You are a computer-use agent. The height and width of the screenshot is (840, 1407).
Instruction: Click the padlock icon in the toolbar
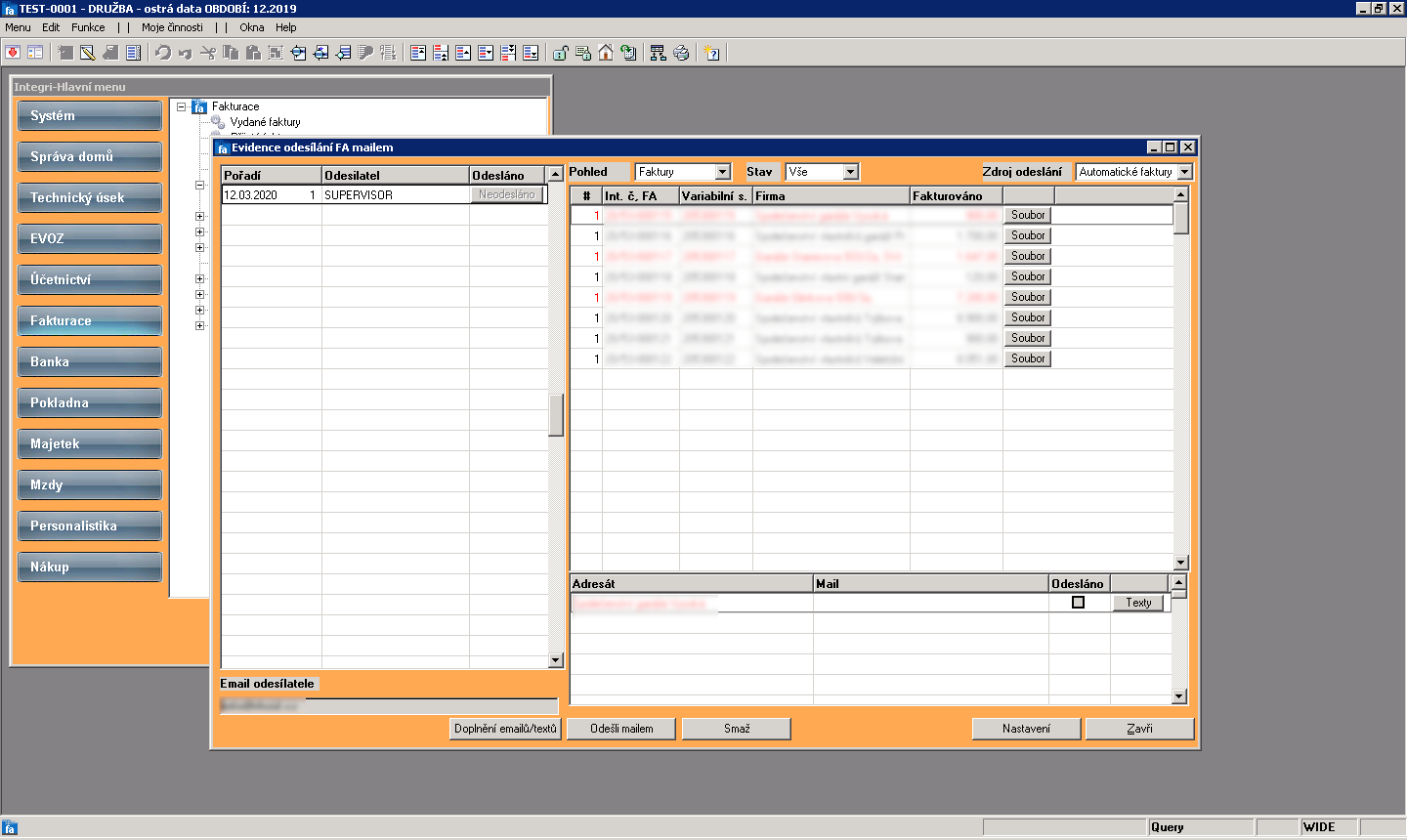561,53
